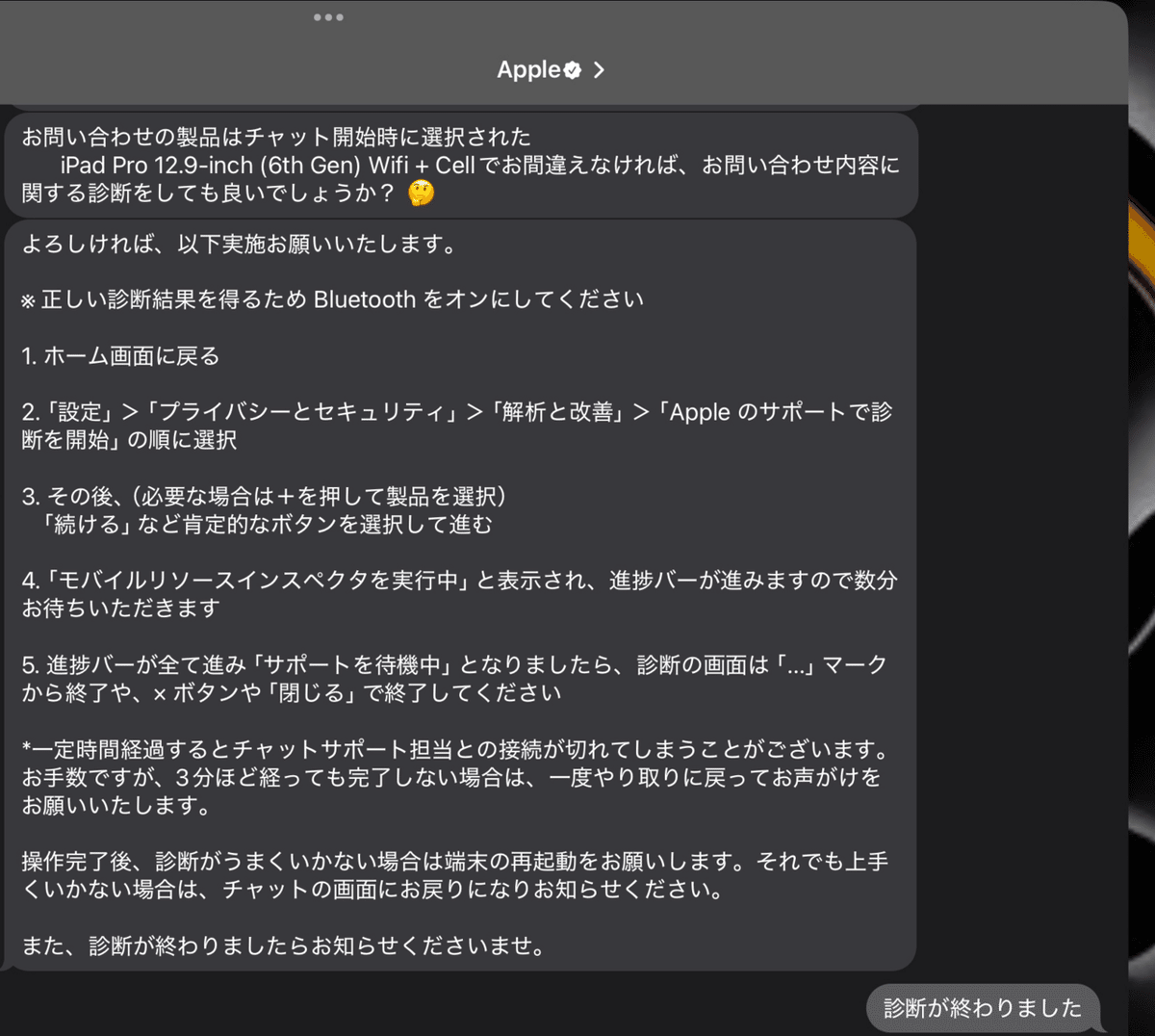
Task: Select text "iPad Pro 12.9-inch (6th Gen) Wifi + Cell"
Action: point(268,165)
